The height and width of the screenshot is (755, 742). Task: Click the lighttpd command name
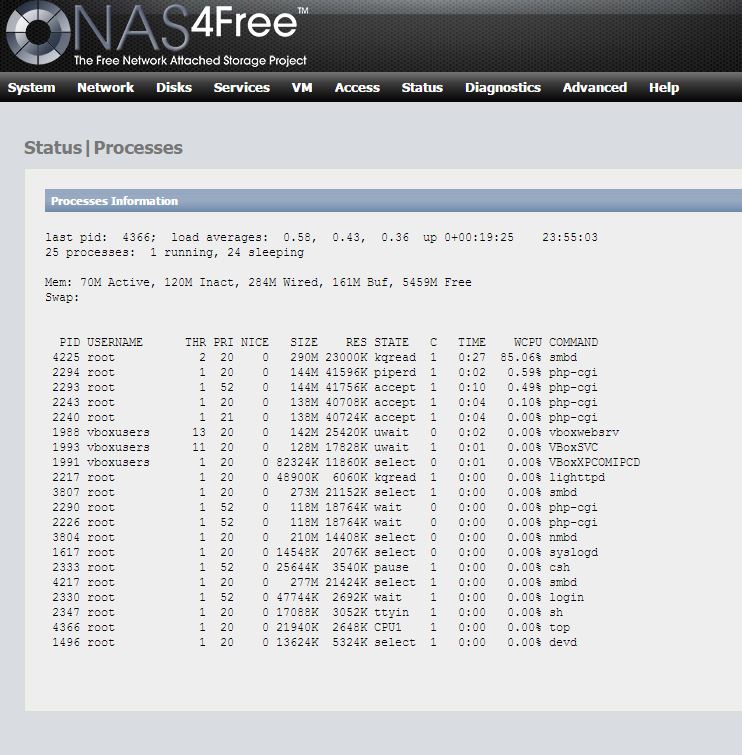click(577, 477)
